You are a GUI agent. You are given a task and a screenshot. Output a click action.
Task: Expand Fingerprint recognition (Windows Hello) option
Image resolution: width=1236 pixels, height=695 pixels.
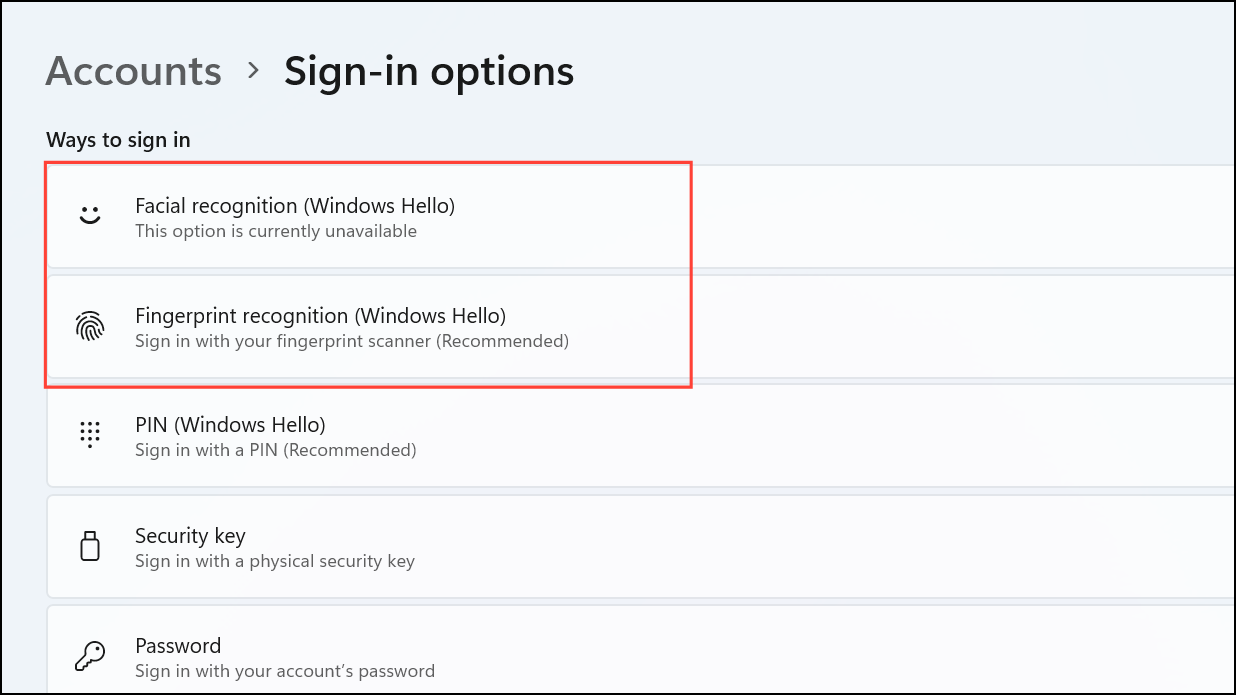click(641, 327)
